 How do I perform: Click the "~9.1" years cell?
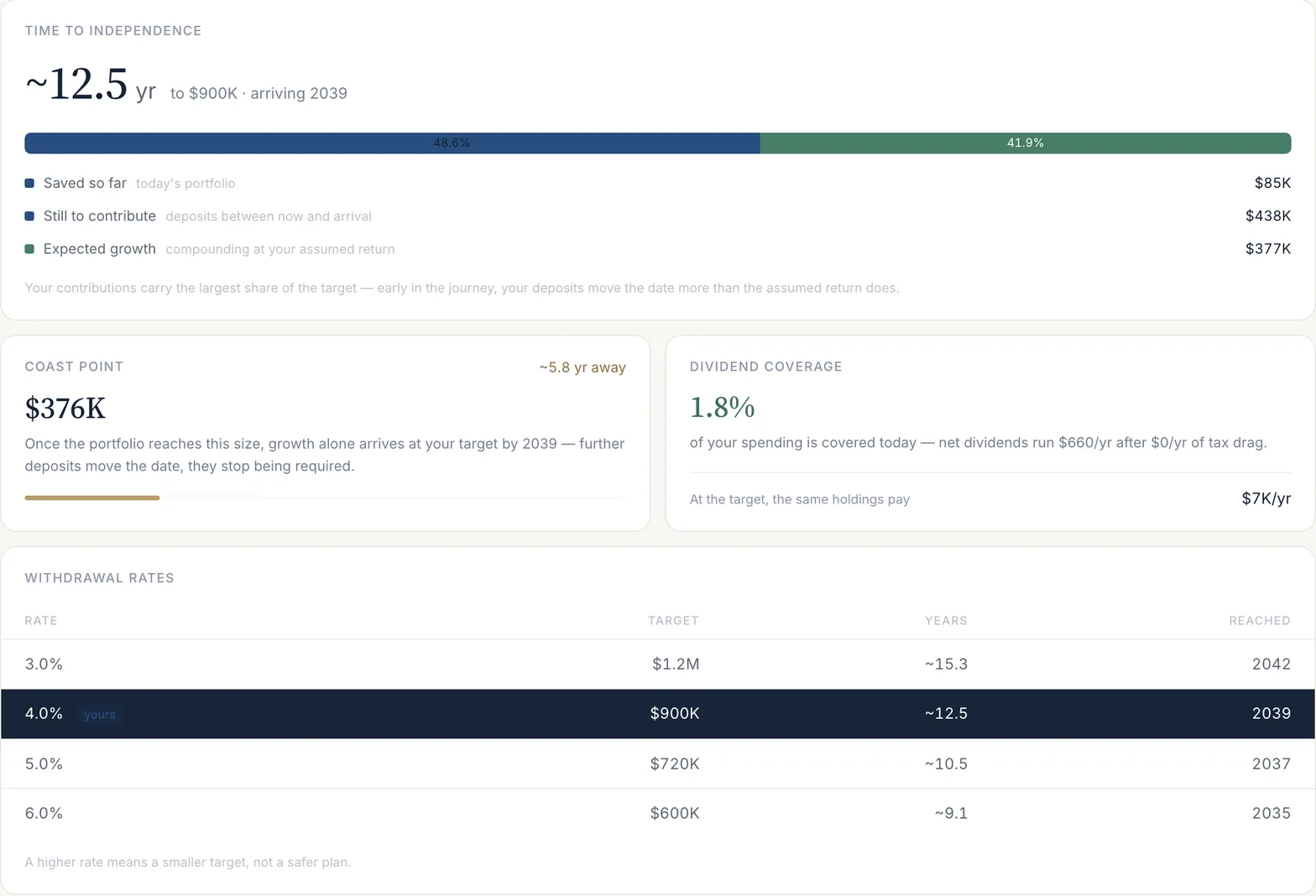point(951,814)
